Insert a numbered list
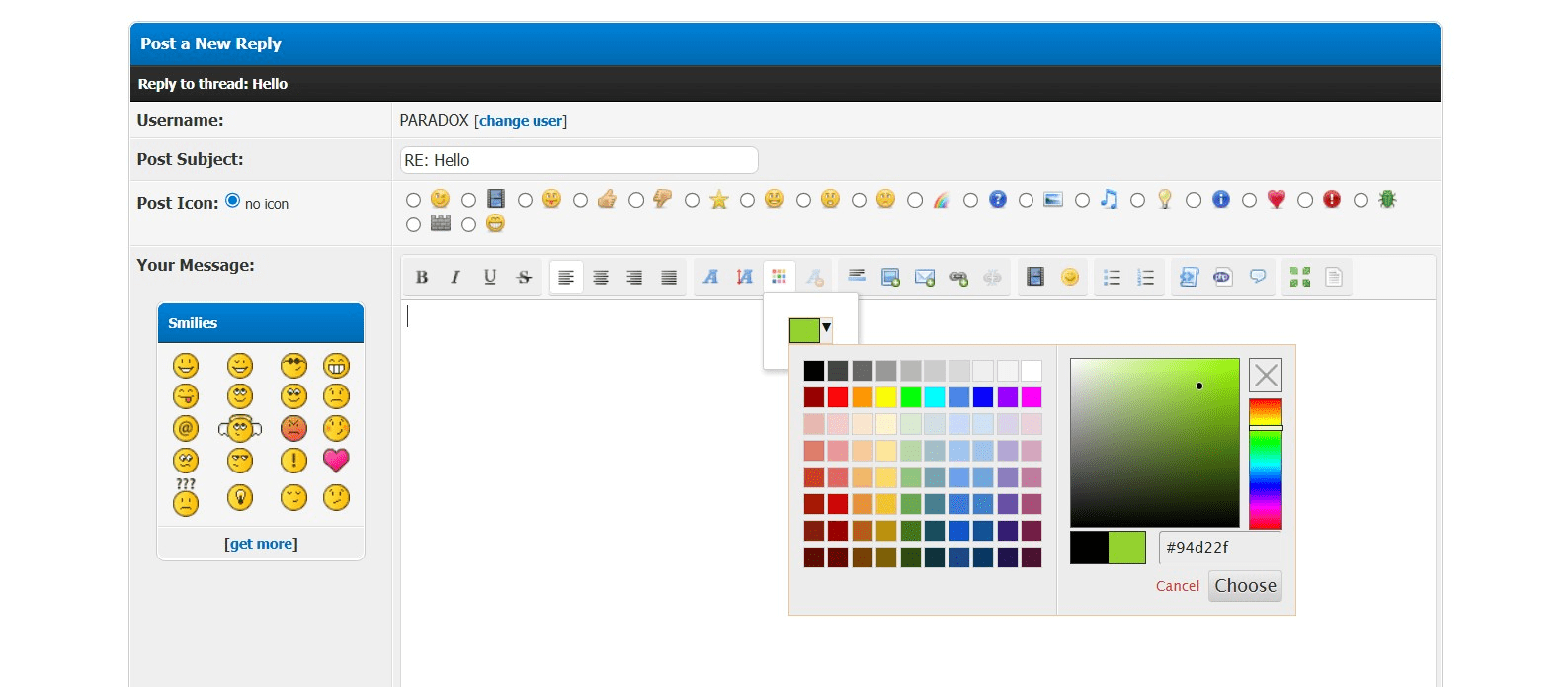This screenshot has width=1568, height=687. 1145,278
